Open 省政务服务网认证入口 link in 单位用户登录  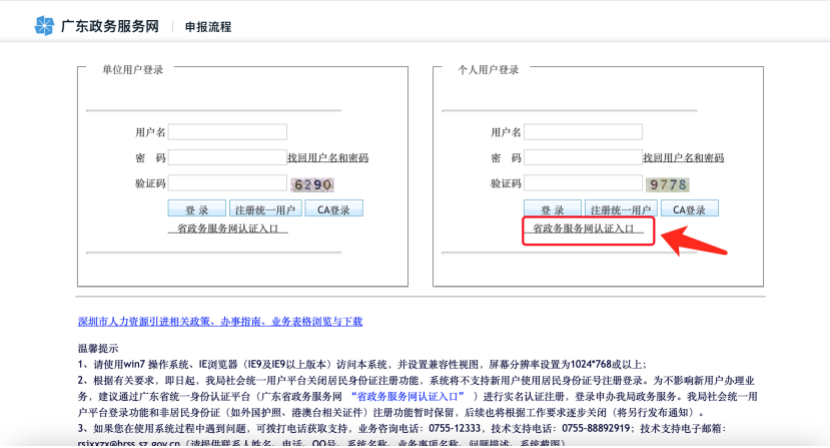(x=228, y=229)
